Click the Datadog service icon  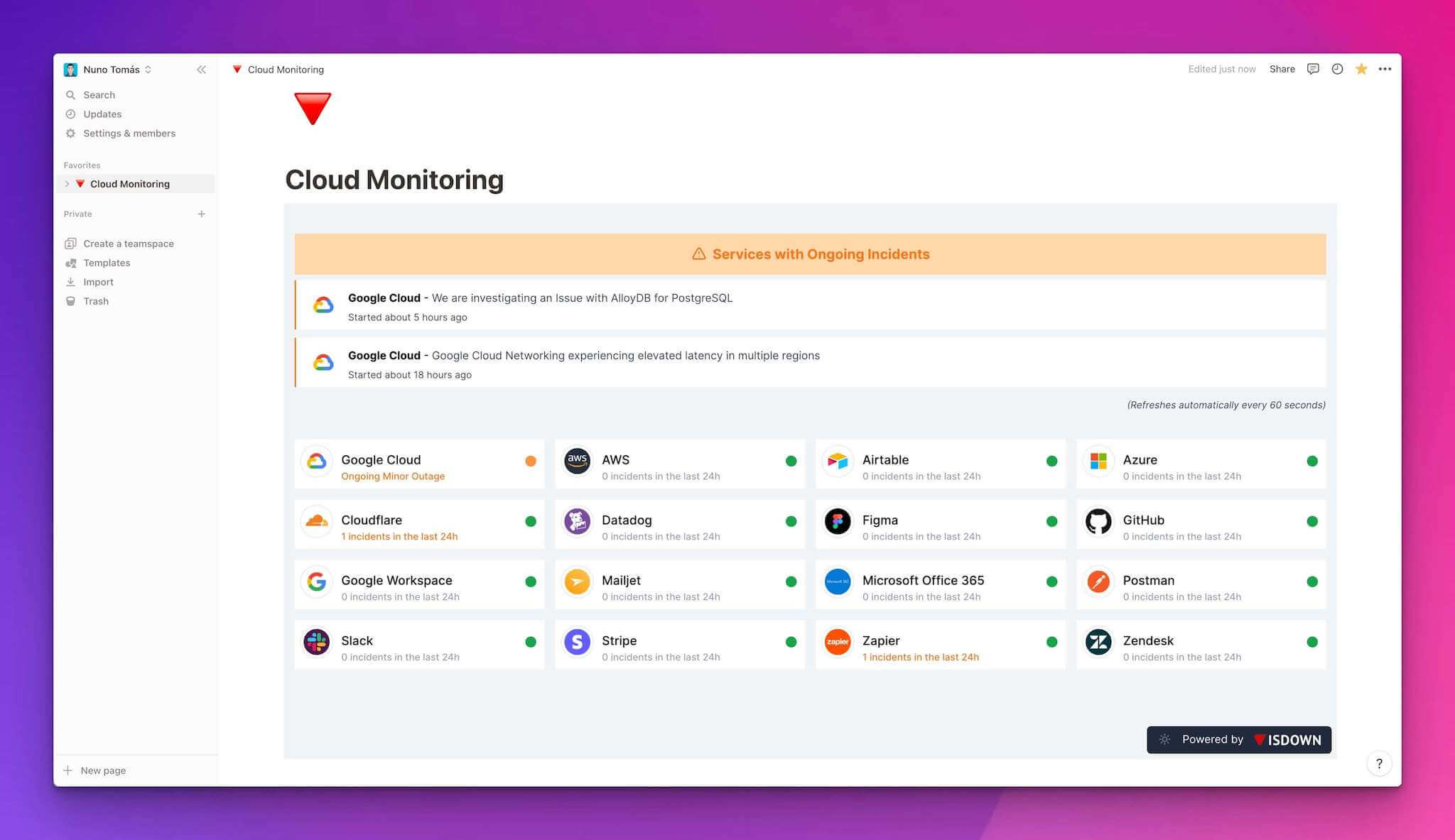577,520
